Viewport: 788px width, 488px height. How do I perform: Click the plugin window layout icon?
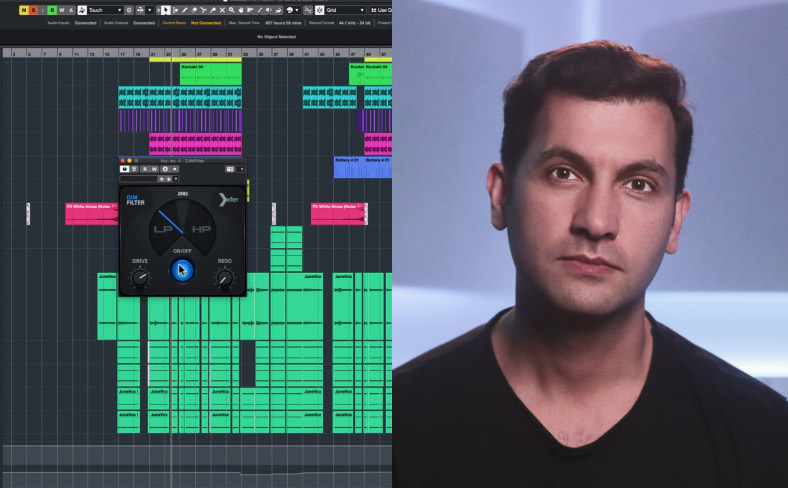[x=230, y=169]
